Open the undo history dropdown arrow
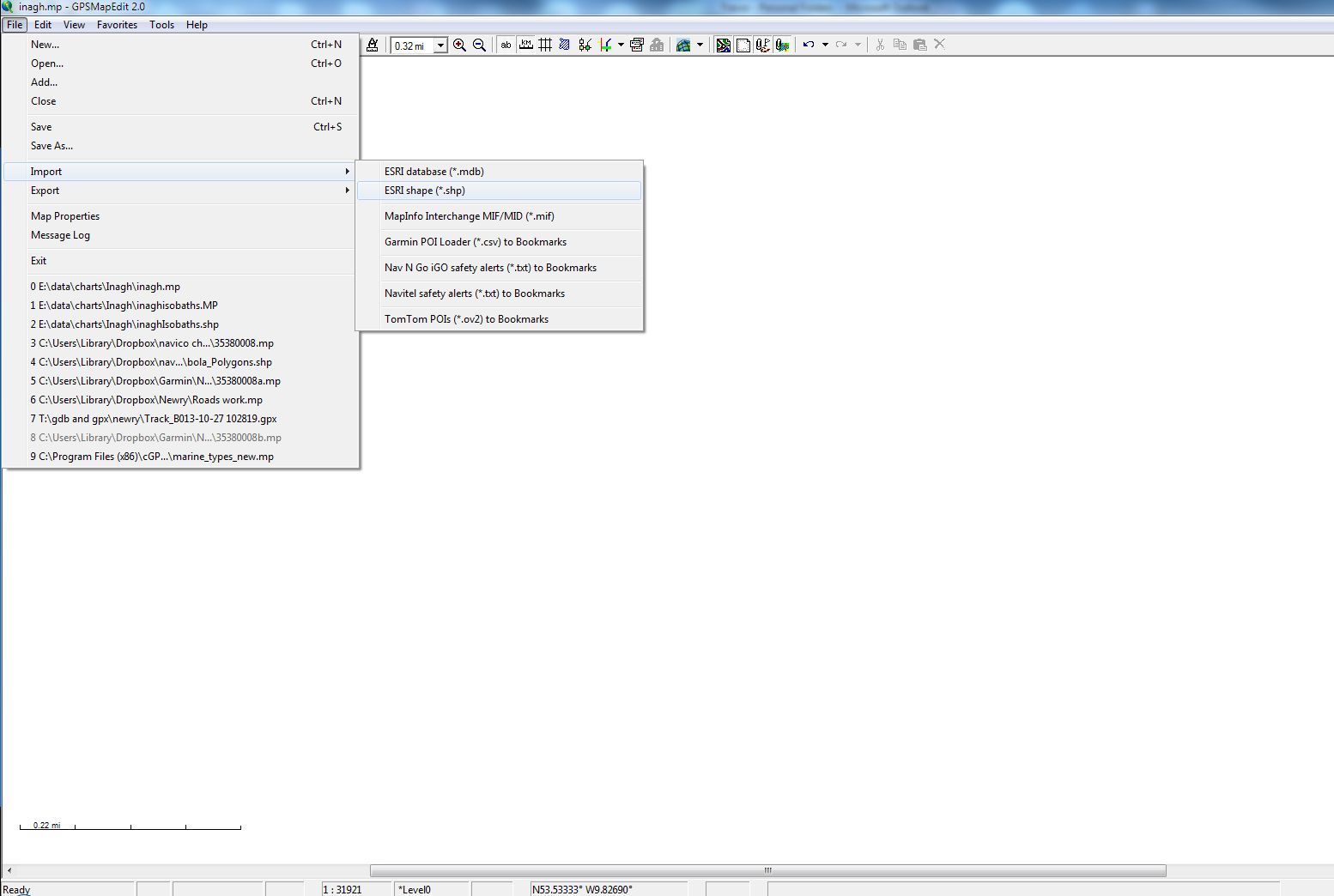The width and height of the screenshot is (1334, 896). pyautogui.click(x=825, y=45)
